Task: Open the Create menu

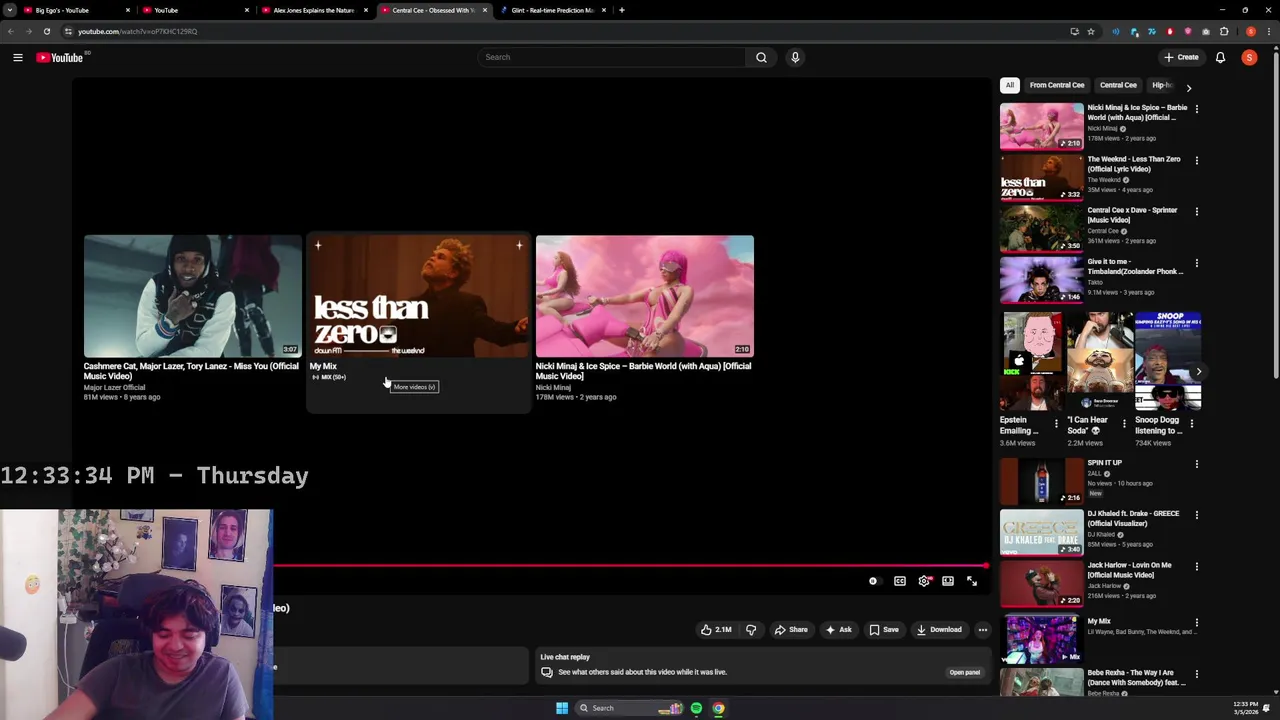Action: point(1181,57)
